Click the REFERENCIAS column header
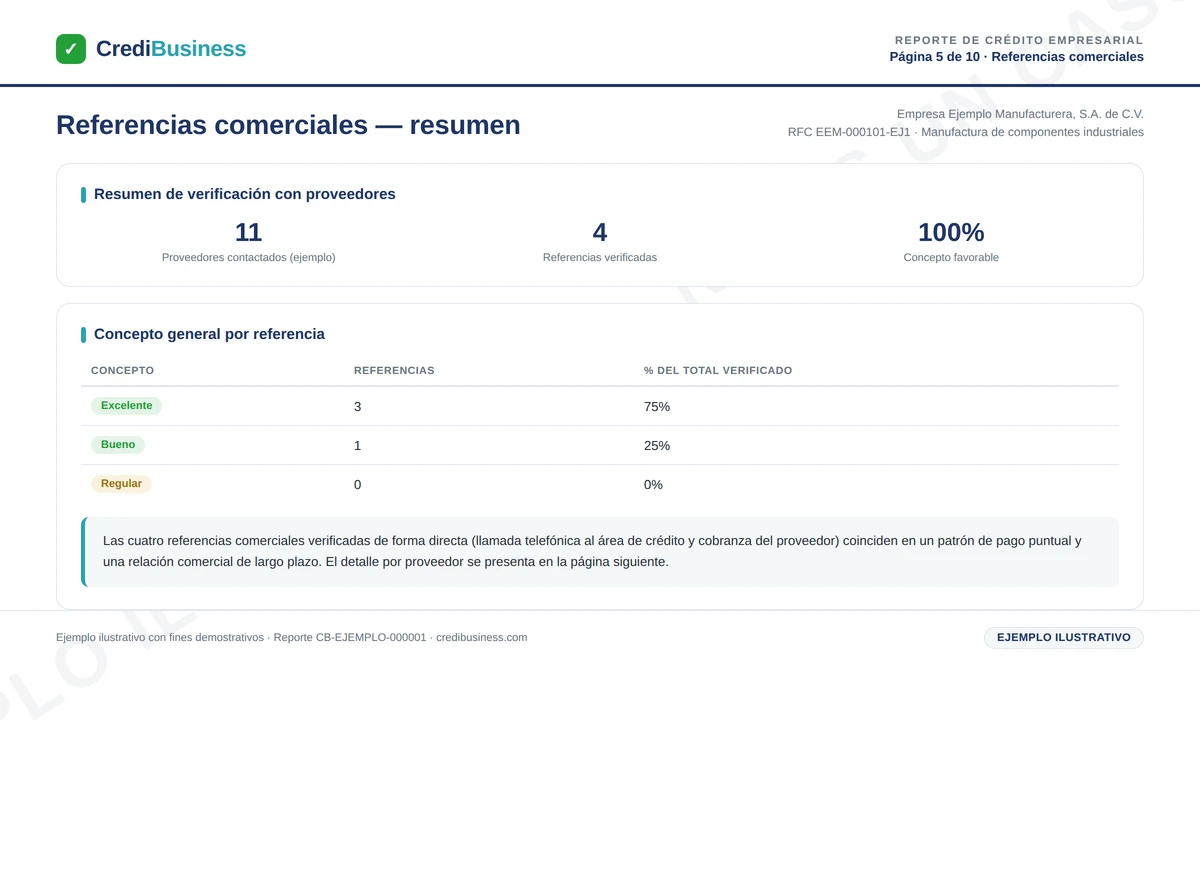The height and width of the screenshot is (877, 1200). click(394, 370)
